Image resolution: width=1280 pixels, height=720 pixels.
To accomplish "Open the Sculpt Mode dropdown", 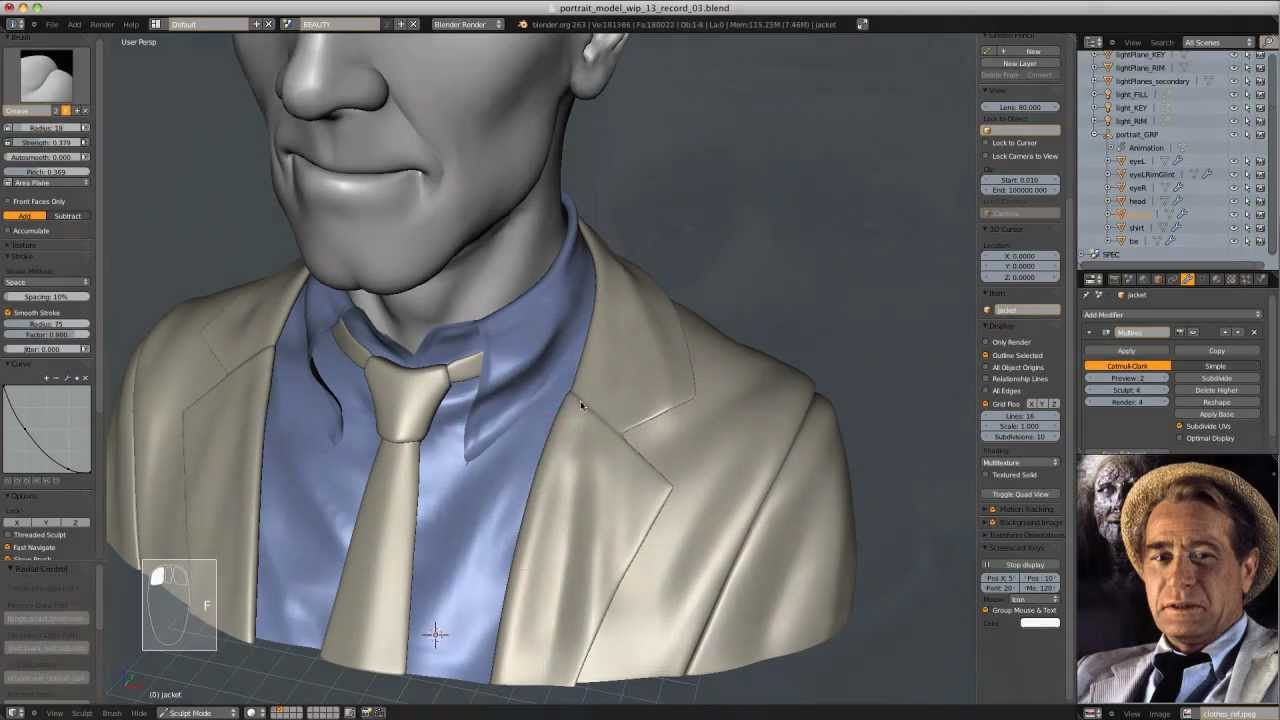I will tap(197, 713).
